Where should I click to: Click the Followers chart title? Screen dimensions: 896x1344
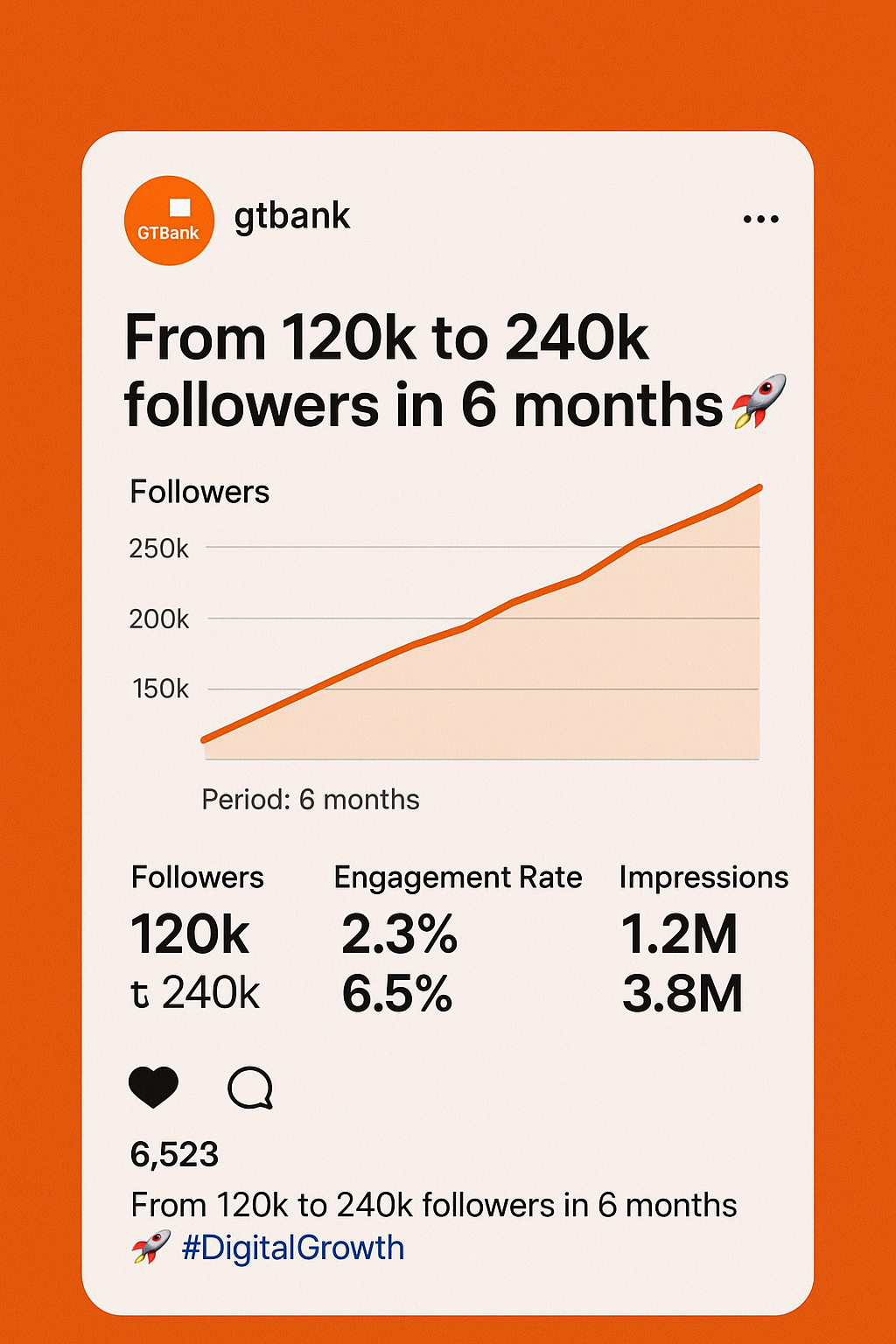click(x=199, y=492)
